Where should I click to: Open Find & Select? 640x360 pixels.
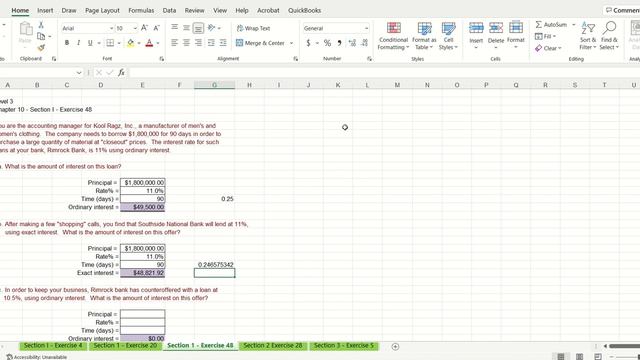(609, 36)
